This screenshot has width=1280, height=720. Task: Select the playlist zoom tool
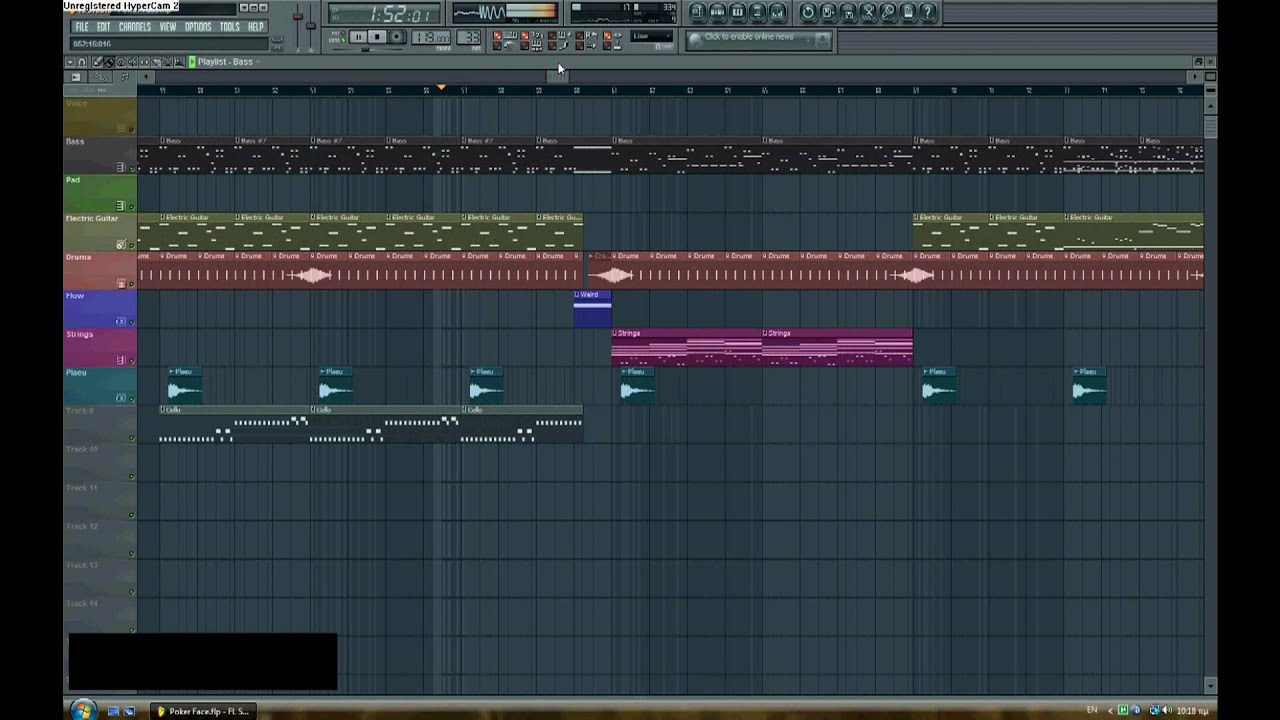(x=179, y=62)
